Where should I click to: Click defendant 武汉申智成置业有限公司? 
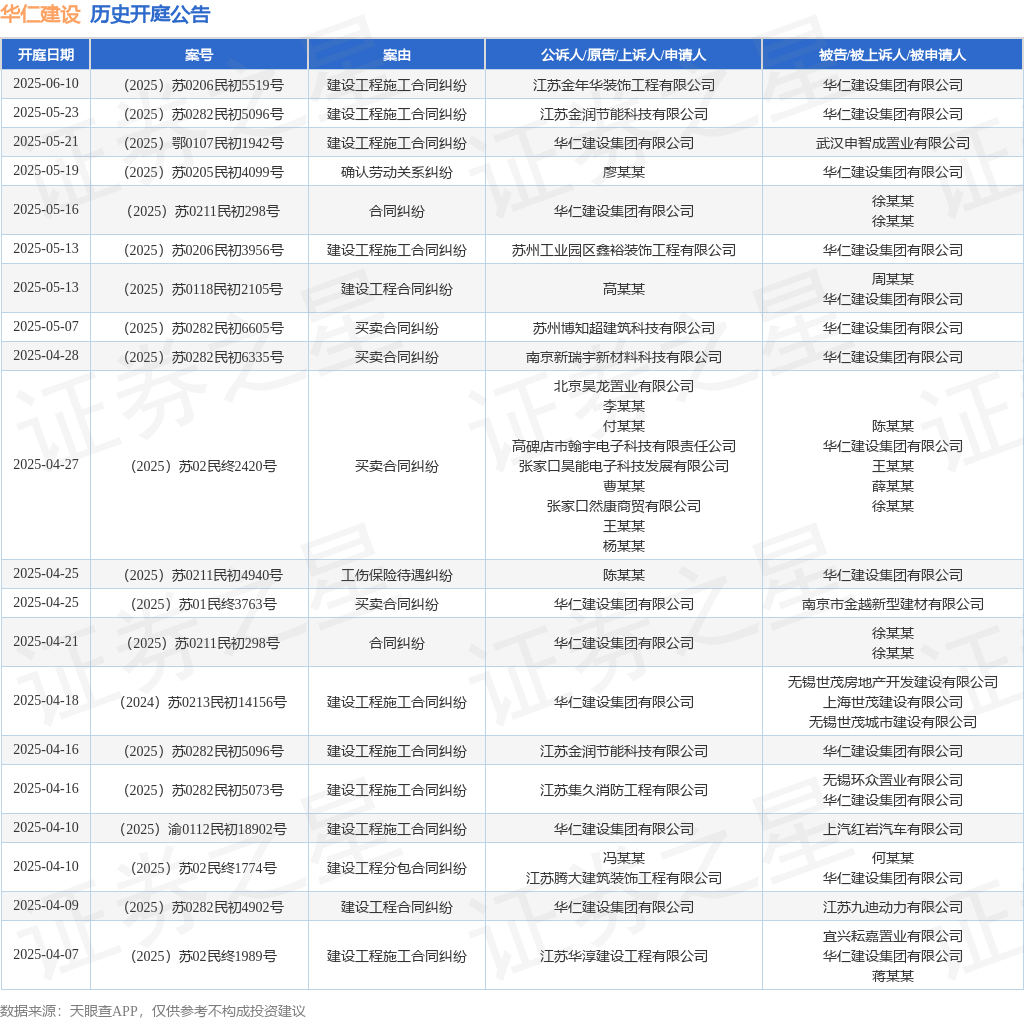coord(892,143)
